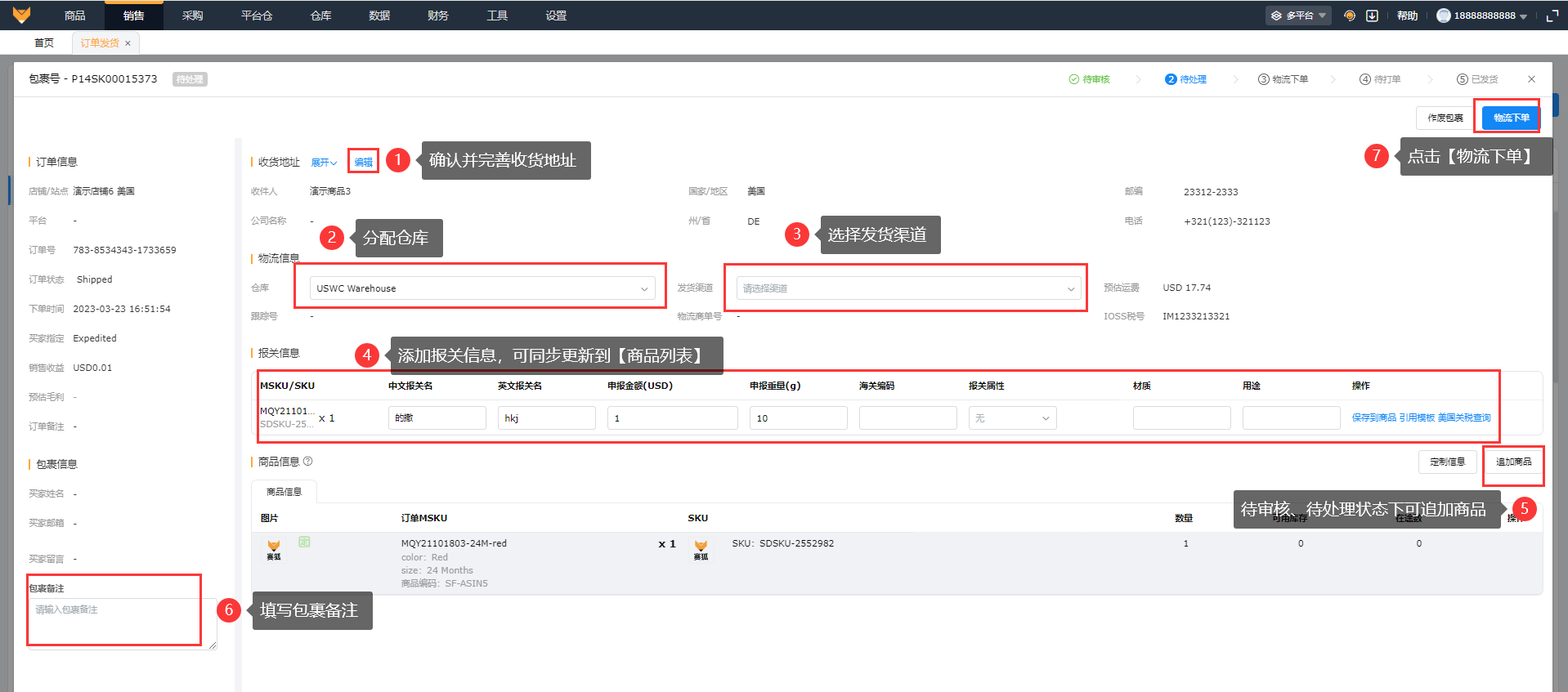Open the 平台仓 menu
The width and height of the screenshot is (1568, 692).
[x=257, y=16]
